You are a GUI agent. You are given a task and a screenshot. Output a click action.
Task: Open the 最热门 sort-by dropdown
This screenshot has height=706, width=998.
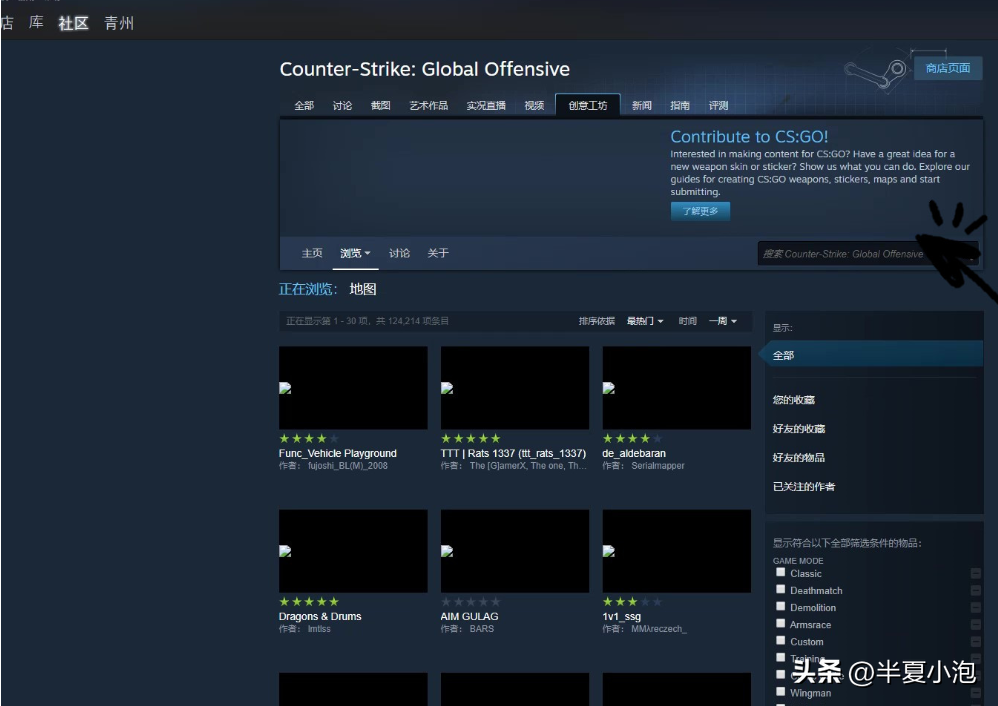pyautogui.click(x=645, y=321)
